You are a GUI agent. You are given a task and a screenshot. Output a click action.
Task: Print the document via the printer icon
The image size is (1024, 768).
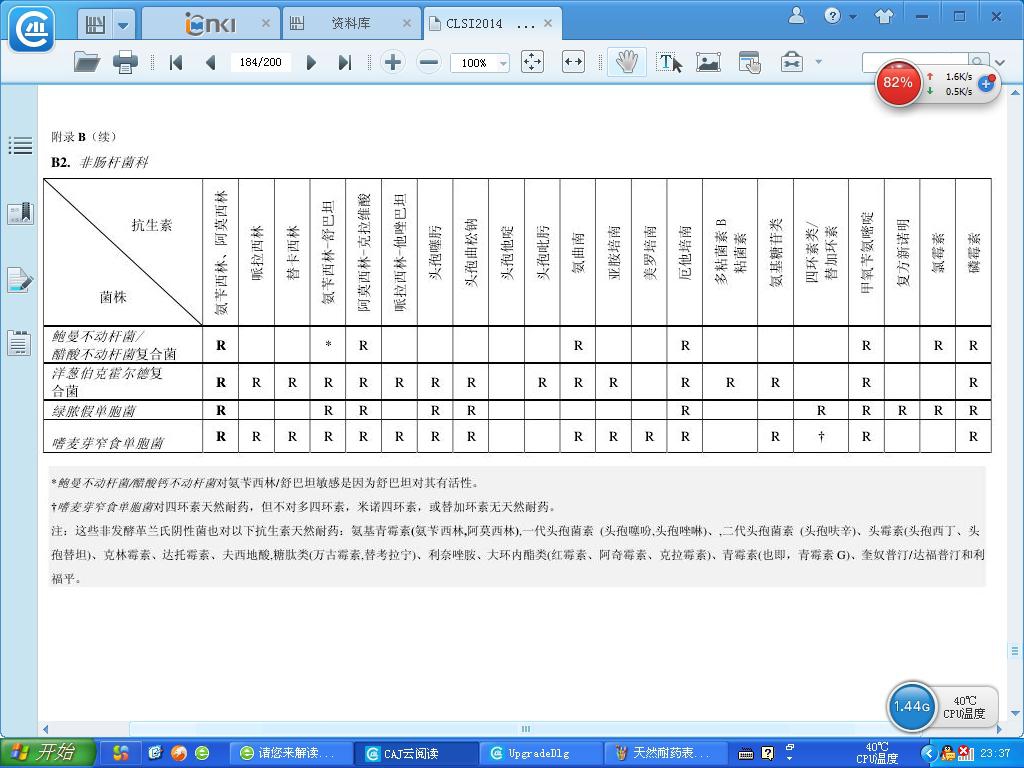tap(125, 62)
